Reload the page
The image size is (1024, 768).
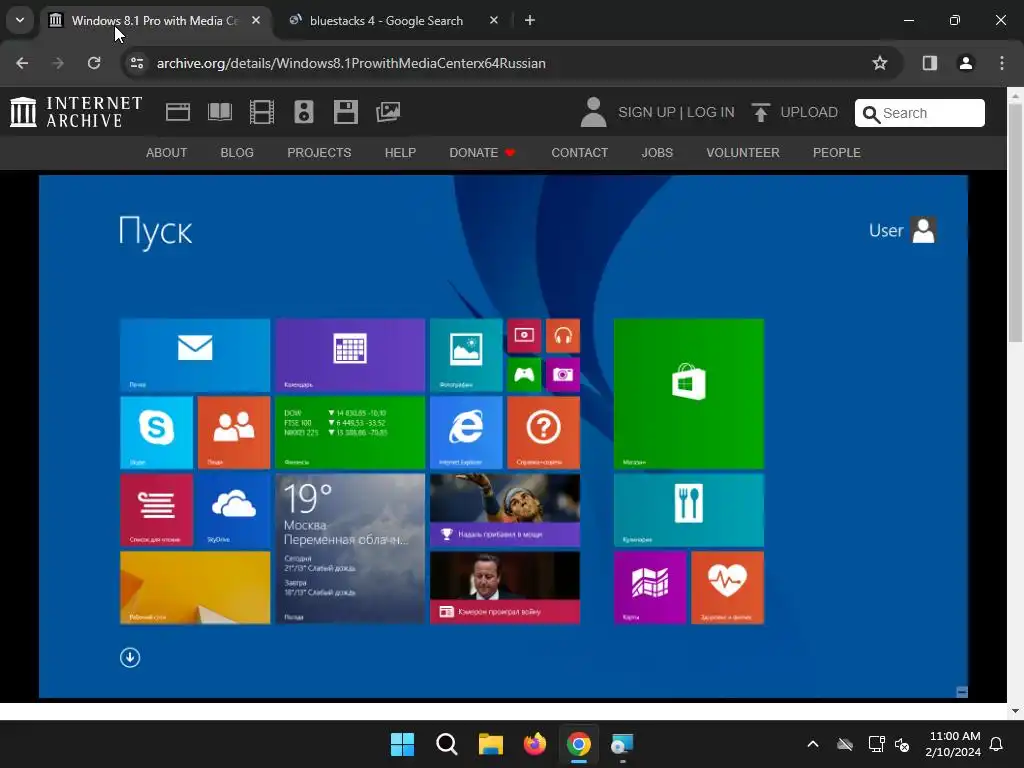coord(94,63)
